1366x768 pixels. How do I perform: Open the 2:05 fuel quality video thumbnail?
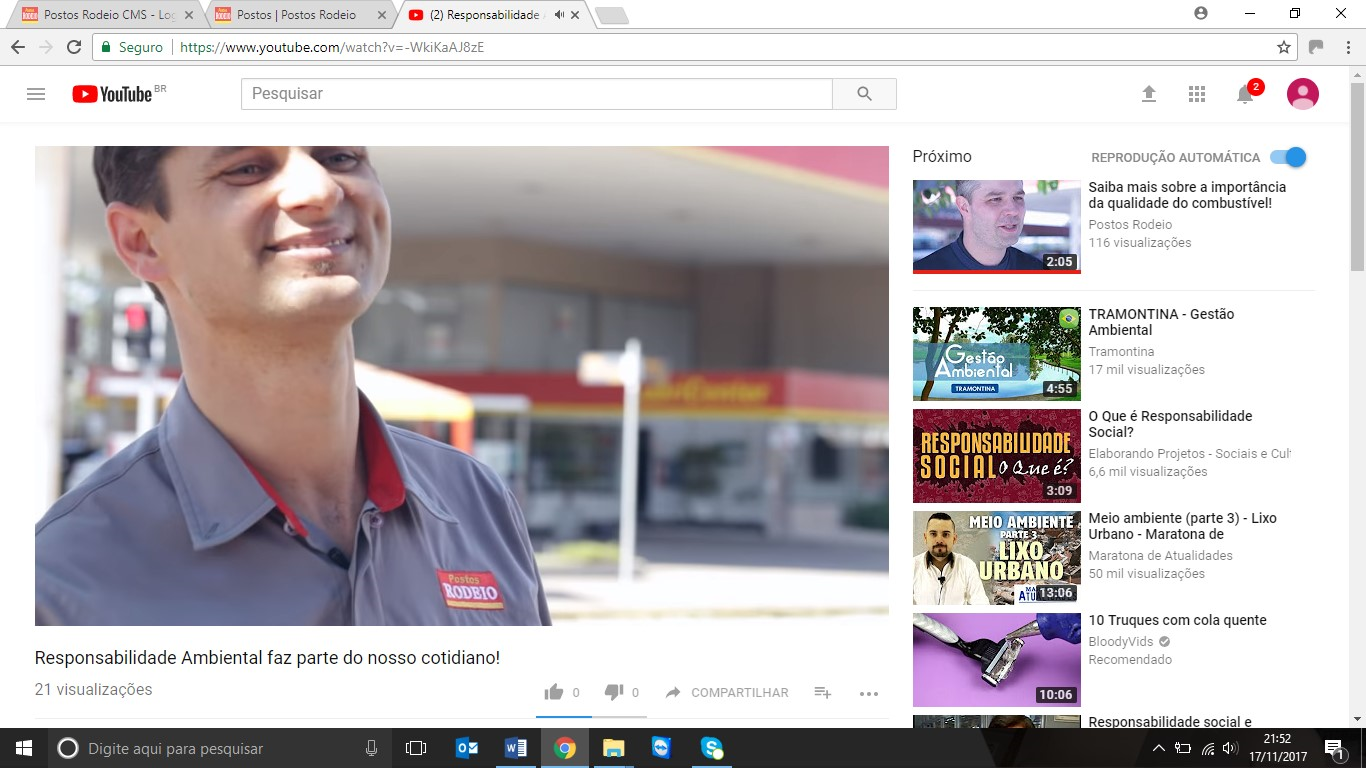(x=997, y=227)
